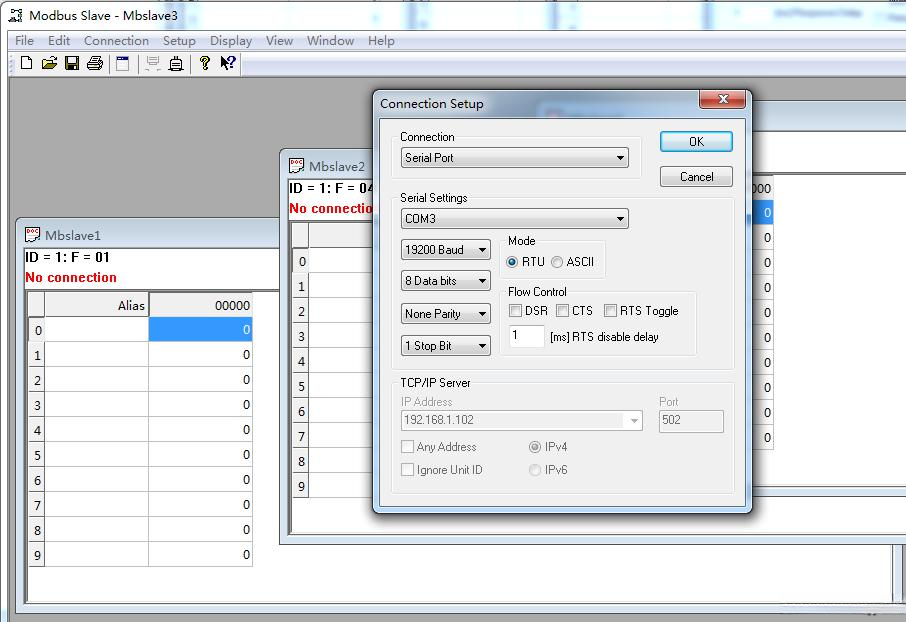Viewport: 906px width, 622px height.
Task: Click the New document toolbar icon
Action: (x=26, y=63)
